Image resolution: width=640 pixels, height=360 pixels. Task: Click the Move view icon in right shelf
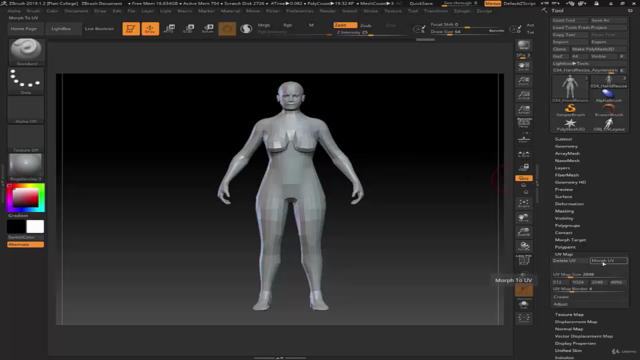pyautogui.click(x=524, y=218)
